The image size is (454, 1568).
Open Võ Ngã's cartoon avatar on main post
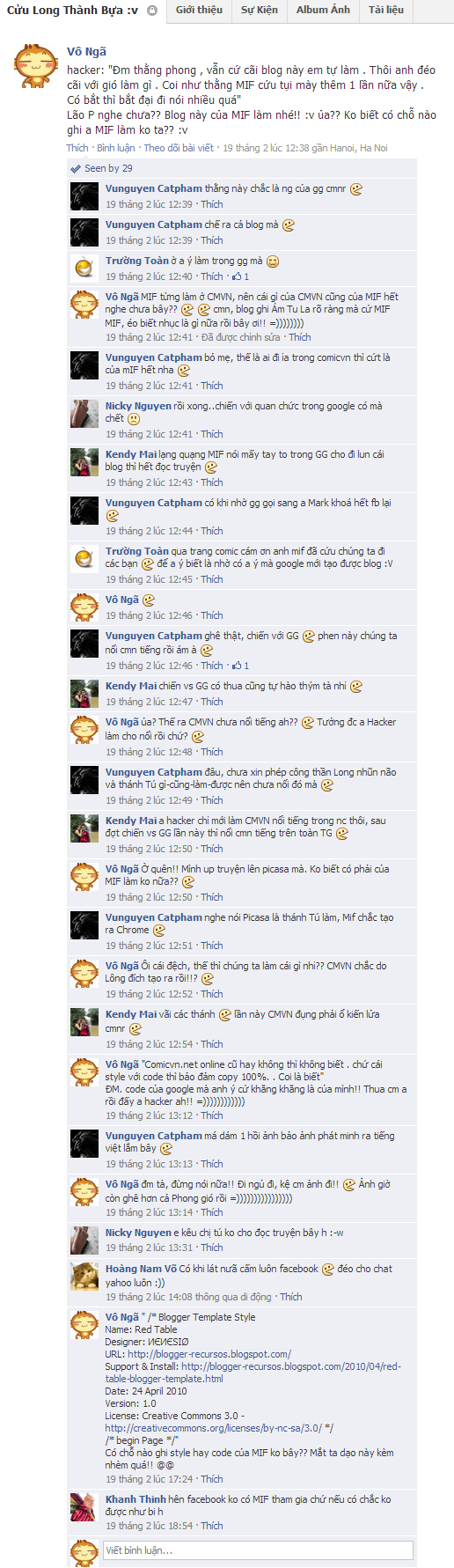36,67
